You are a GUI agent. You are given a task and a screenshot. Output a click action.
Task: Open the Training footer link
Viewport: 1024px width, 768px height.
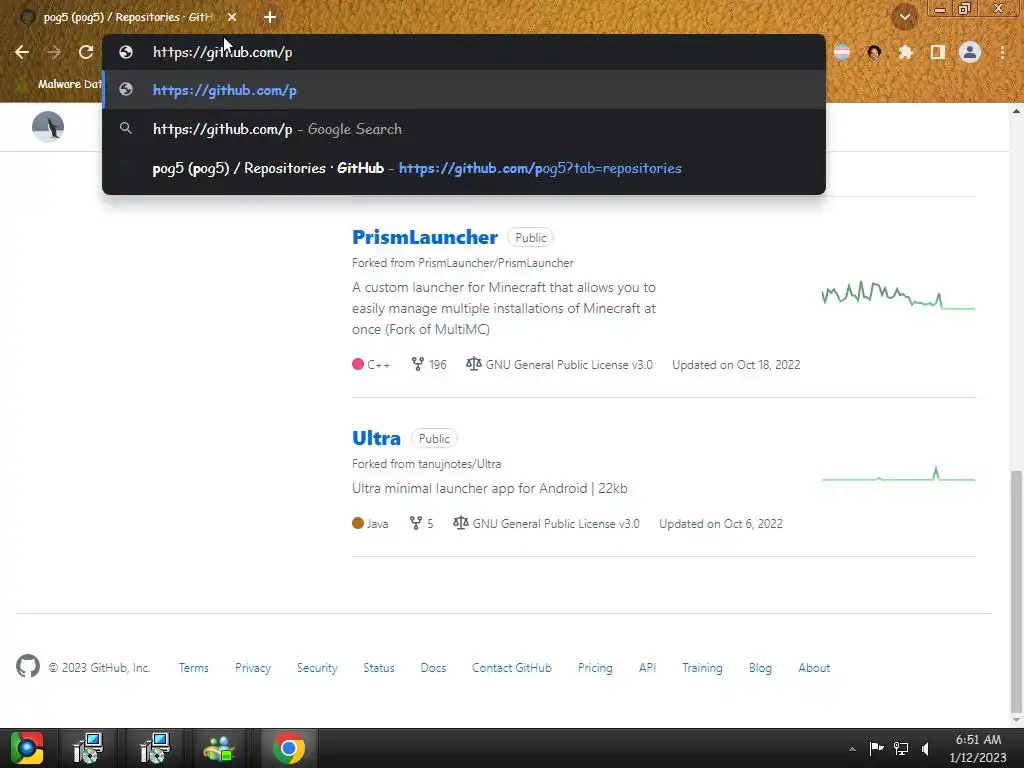(702, 668)
